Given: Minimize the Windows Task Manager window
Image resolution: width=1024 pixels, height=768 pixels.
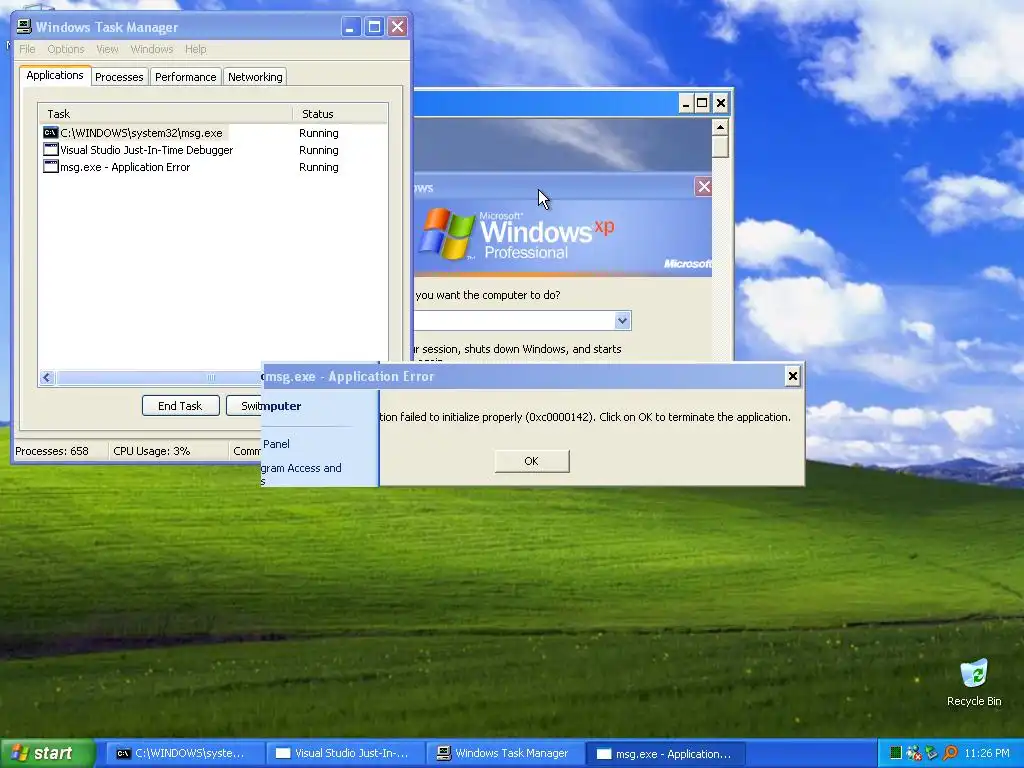Looking at the screenshot, I should 350,27.
